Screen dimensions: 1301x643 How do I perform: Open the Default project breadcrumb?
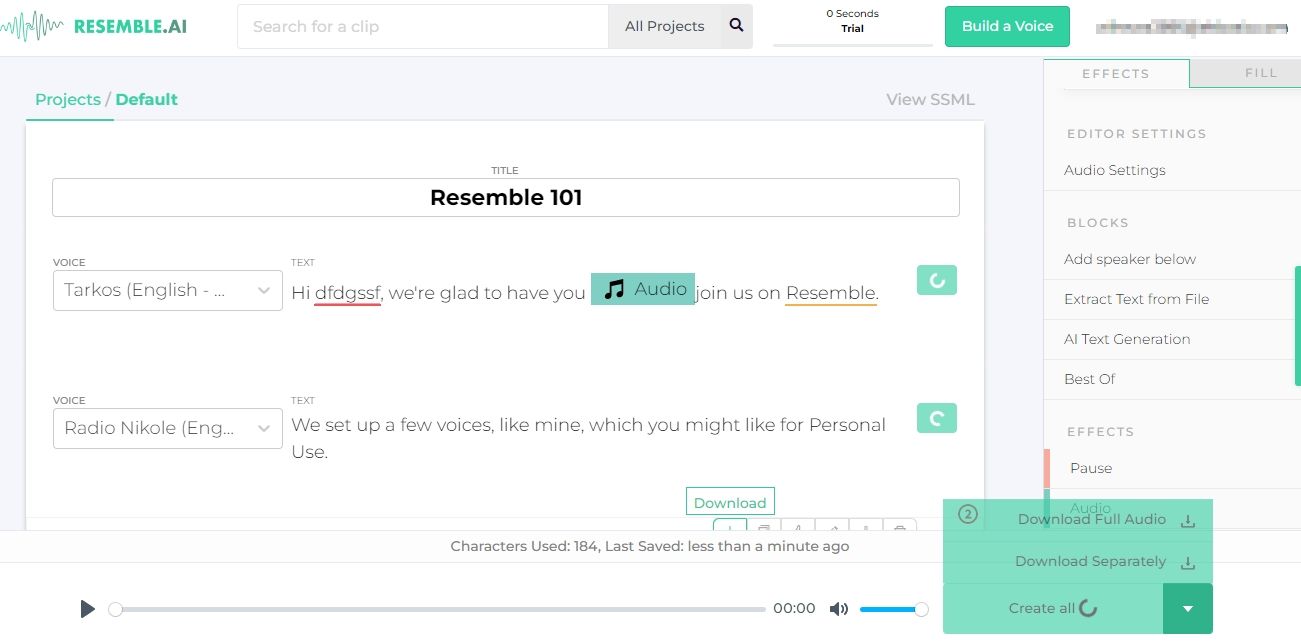147,99
